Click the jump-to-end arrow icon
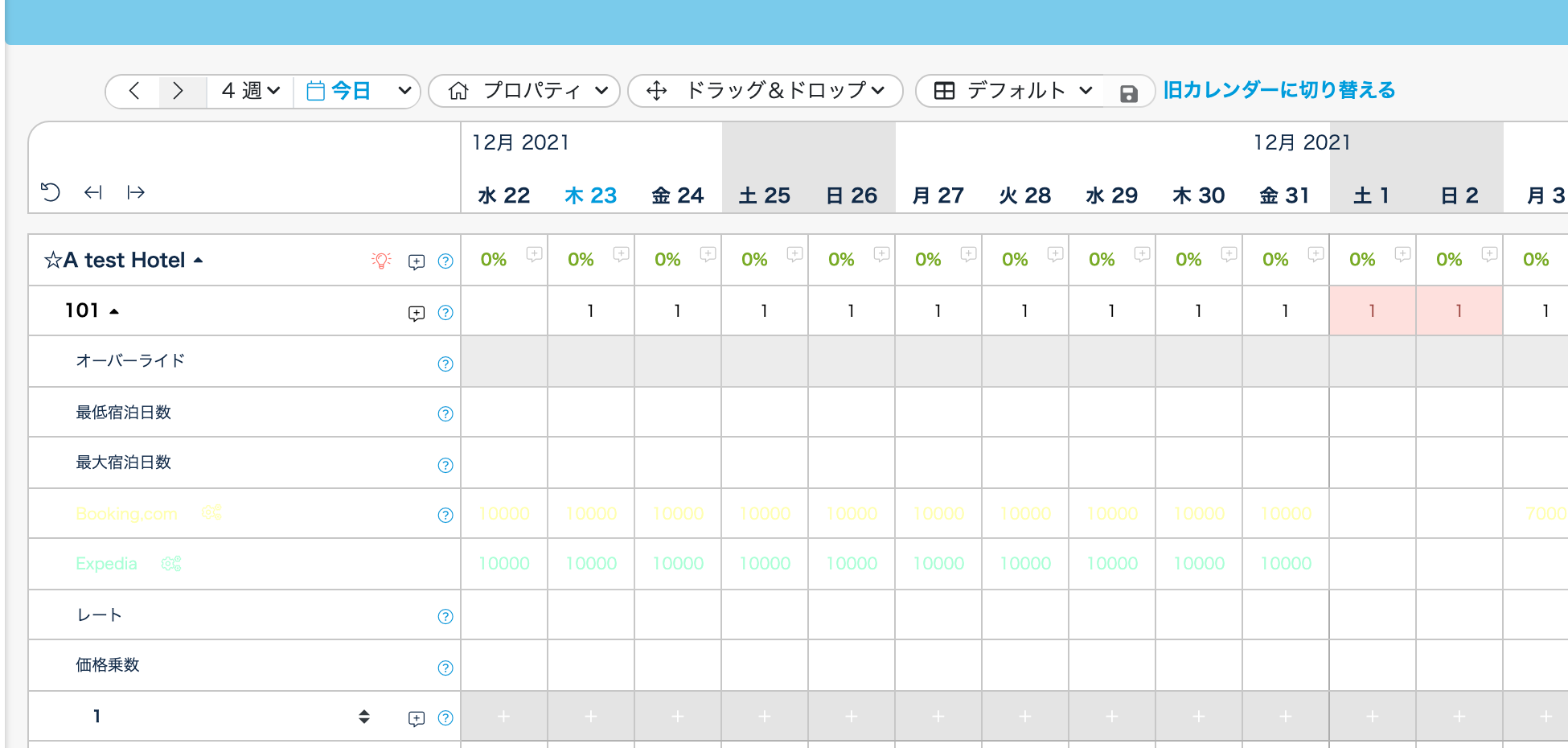The image size is (1568, 748). coord(136,192)
